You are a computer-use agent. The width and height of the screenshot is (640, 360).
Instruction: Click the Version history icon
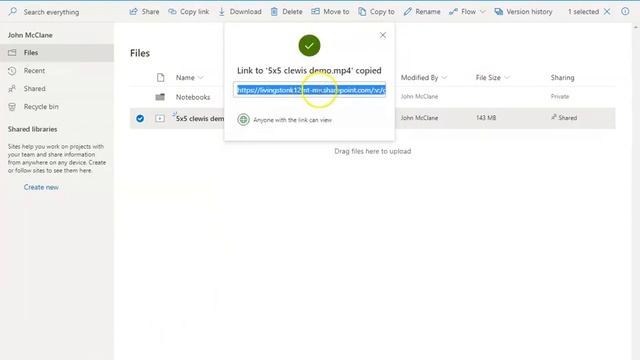coord(498,11)
